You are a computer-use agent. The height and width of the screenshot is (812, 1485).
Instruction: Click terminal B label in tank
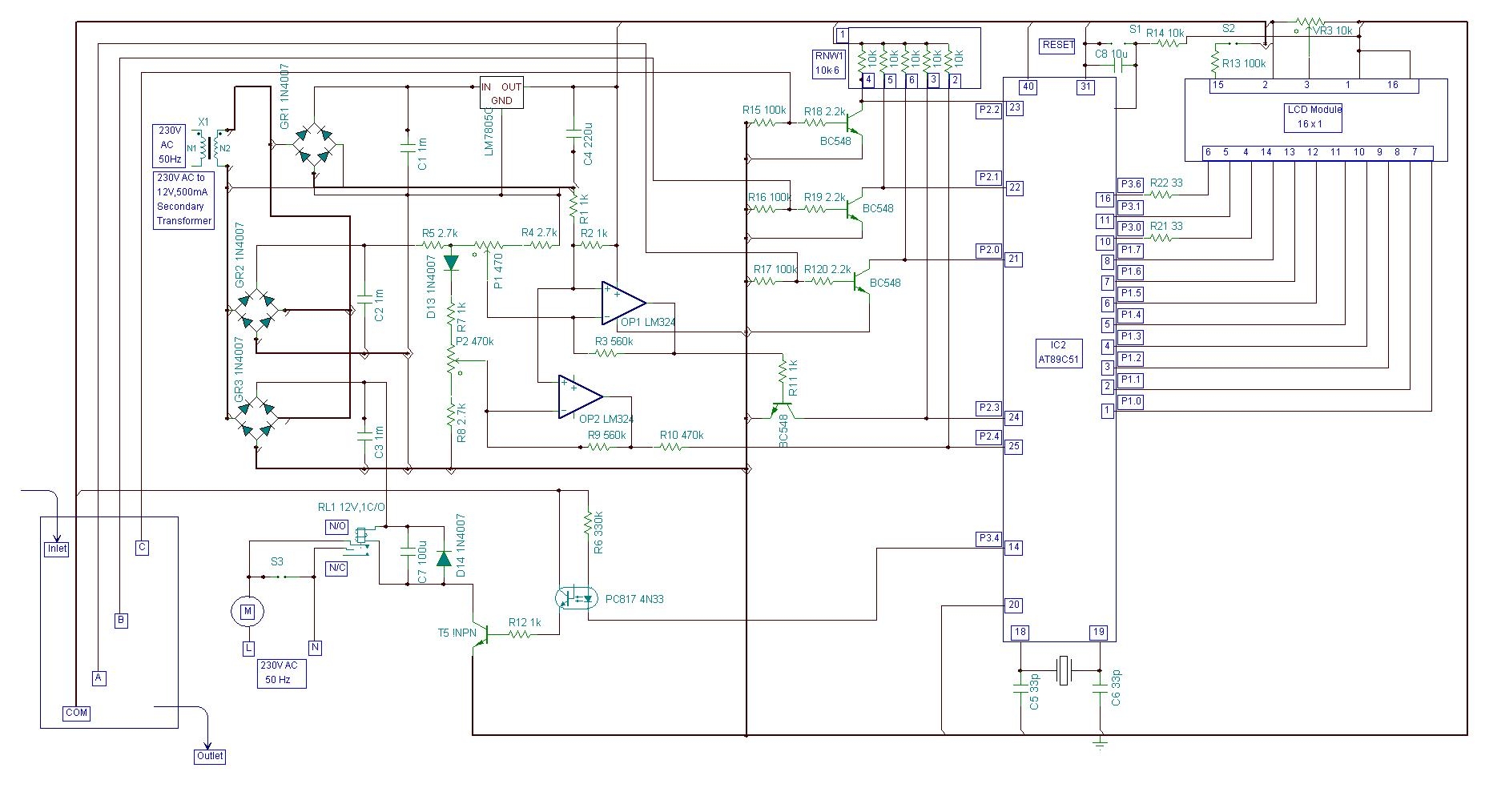pos(121,620)
